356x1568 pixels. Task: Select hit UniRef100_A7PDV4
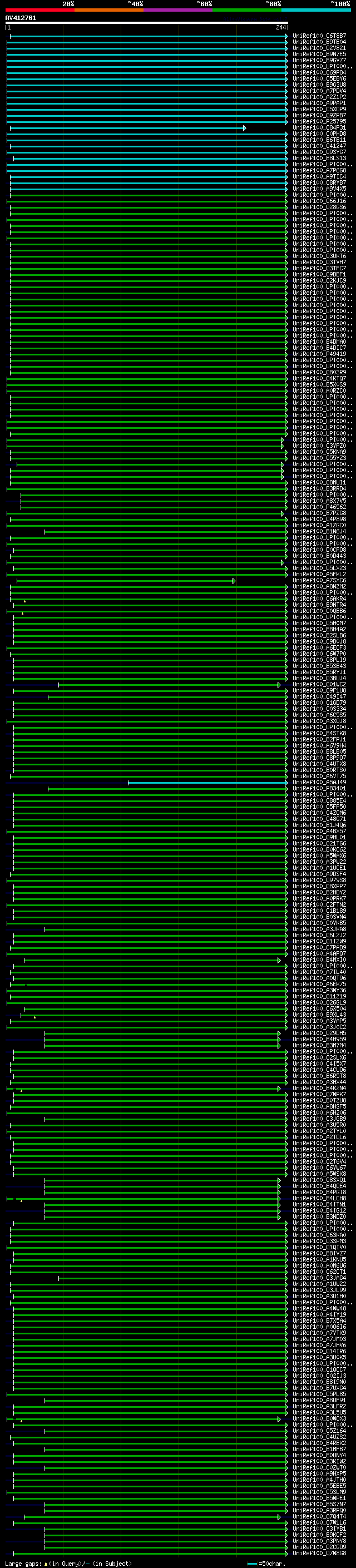319,91
